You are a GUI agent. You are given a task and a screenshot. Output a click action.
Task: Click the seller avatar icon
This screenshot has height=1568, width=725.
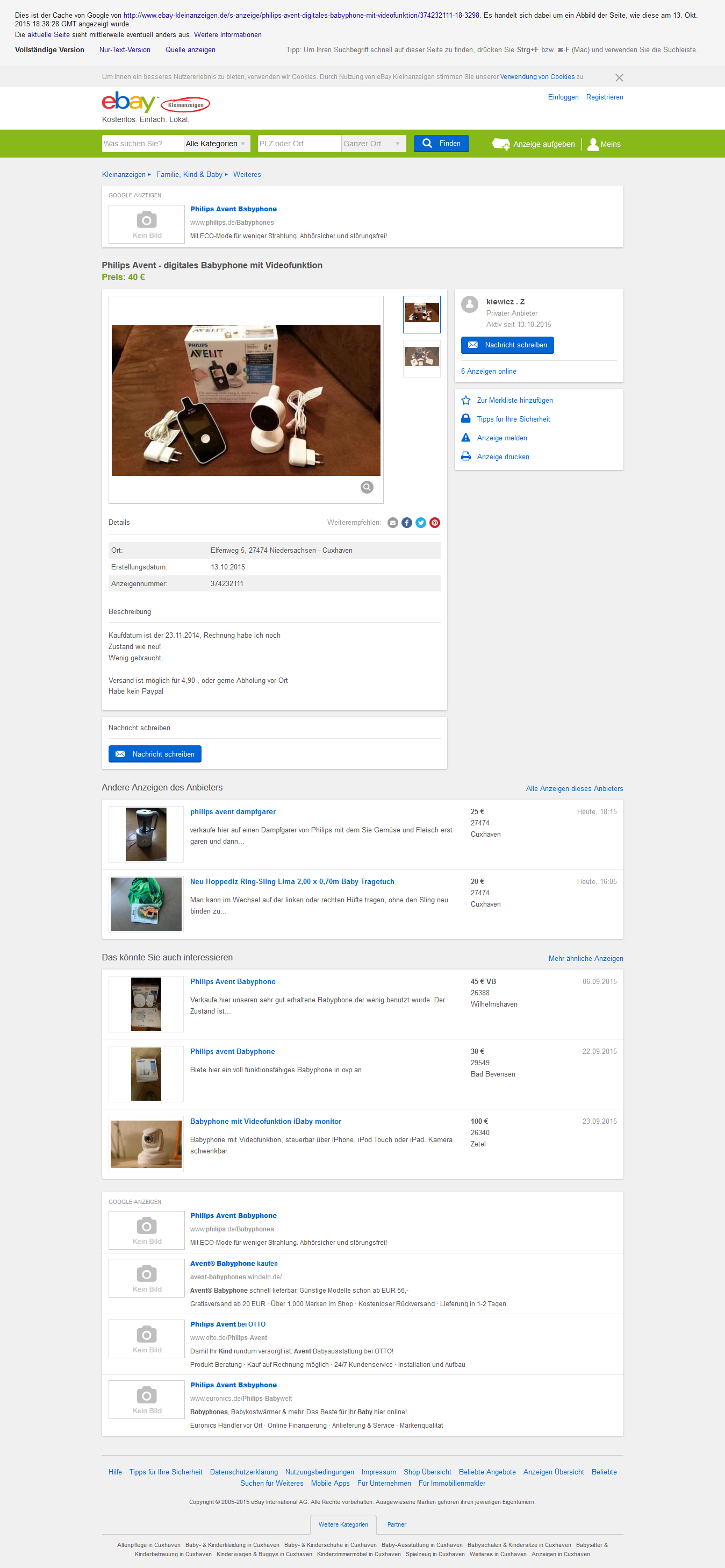(x=470, y=304)
